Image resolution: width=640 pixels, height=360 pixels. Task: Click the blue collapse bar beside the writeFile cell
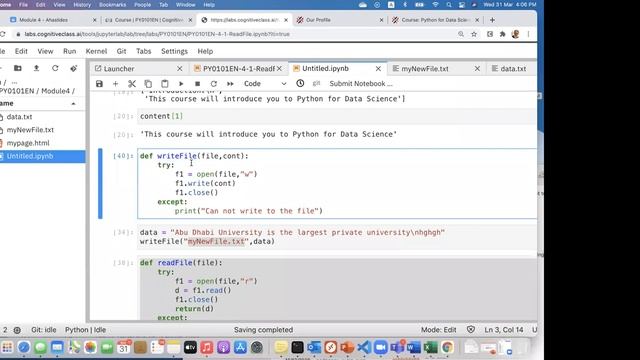click(100, 183)
